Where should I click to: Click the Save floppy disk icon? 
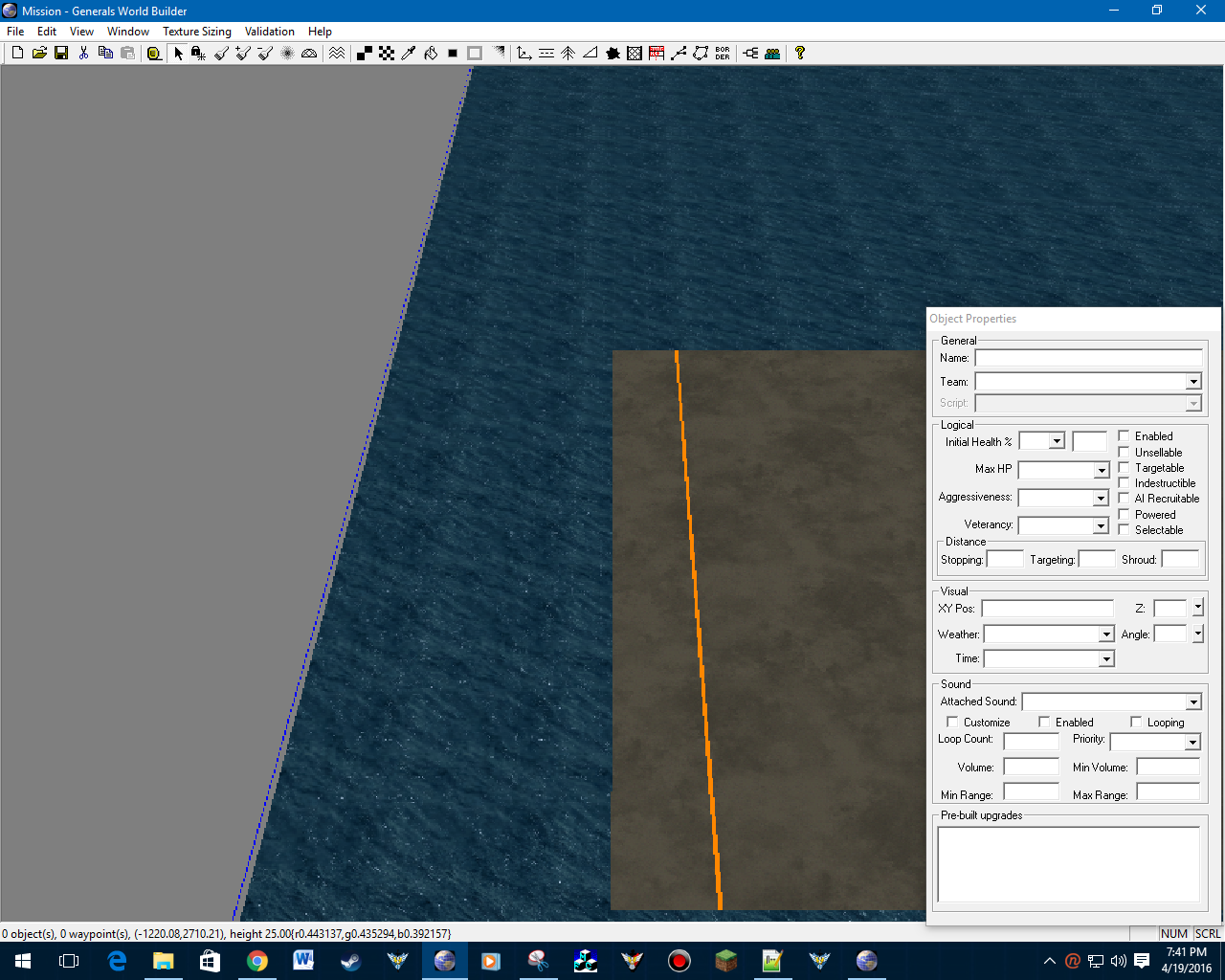point(61,54)
